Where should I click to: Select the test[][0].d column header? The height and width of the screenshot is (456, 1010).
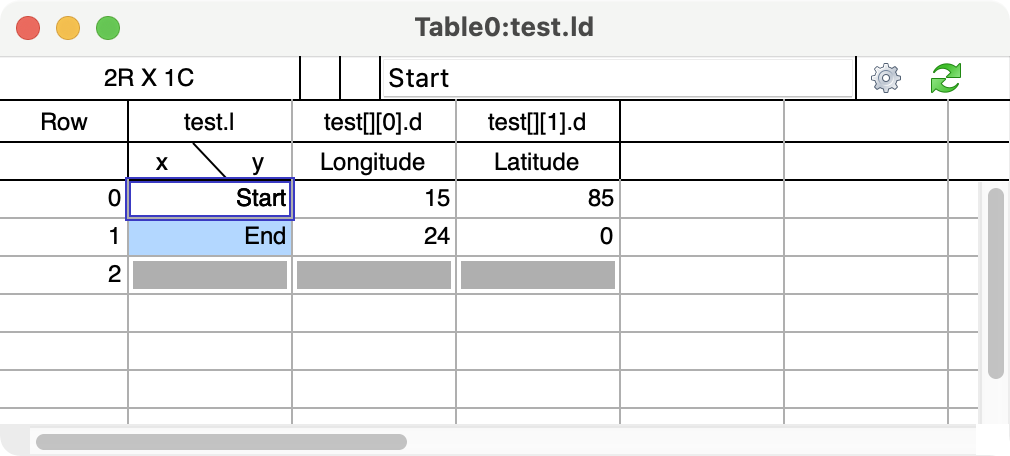[374, 122]
